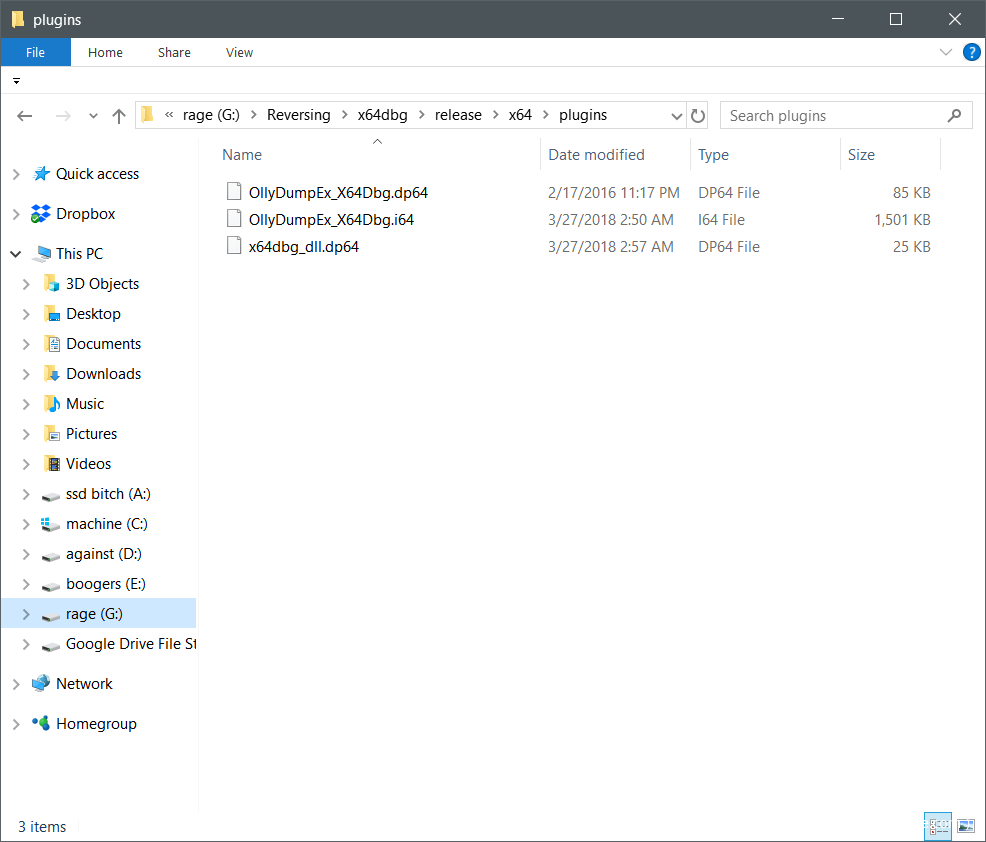Go back using the Back arrow

click(26, 116)
